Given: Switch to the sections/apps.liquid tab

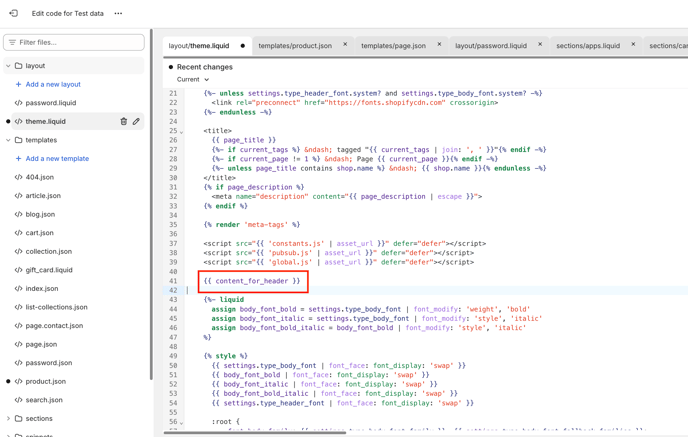Looking at the screenshot, I should pyautogui.click(x=588, y=46).
